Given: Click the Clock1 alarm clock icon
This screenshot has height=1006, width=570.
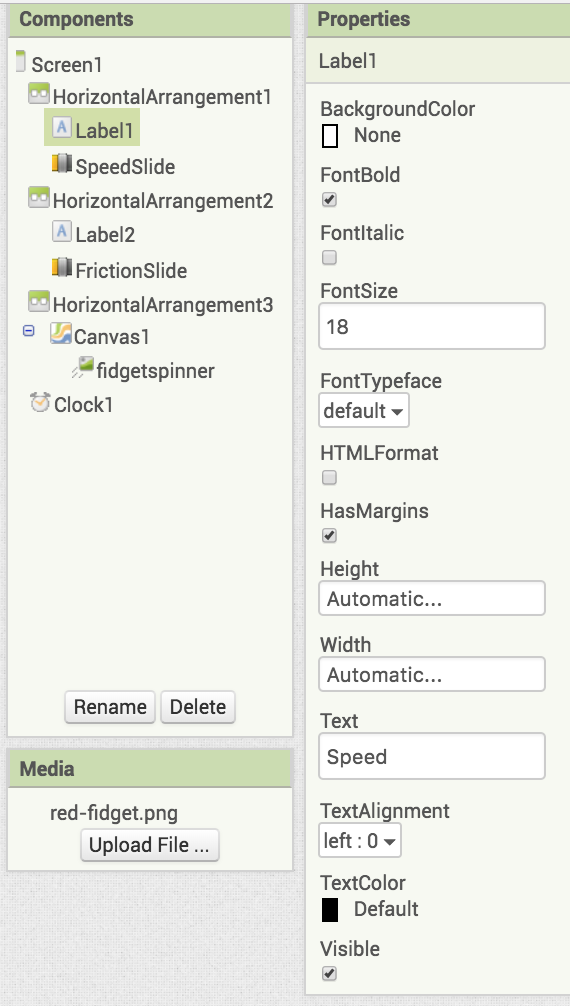Looking at the screenshot, I should click(x=40, y=403).
